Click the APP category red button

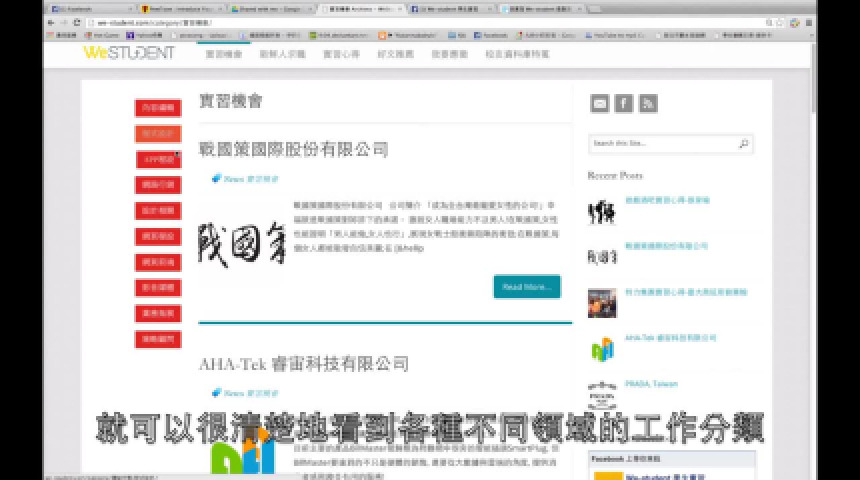tap(157, 159)
